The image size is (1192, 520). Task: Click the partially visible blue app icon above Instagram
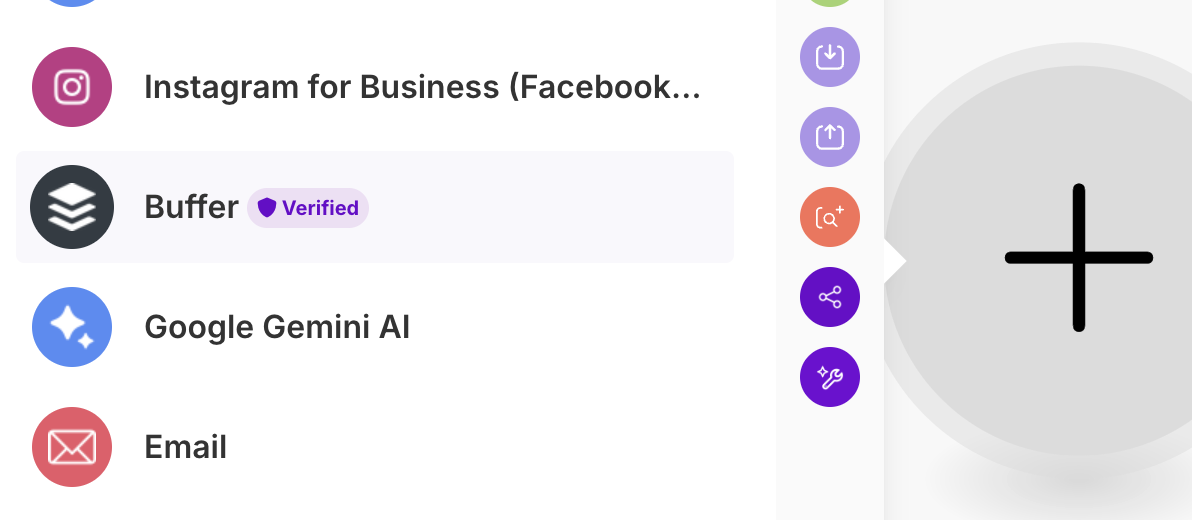click(72, 3)
